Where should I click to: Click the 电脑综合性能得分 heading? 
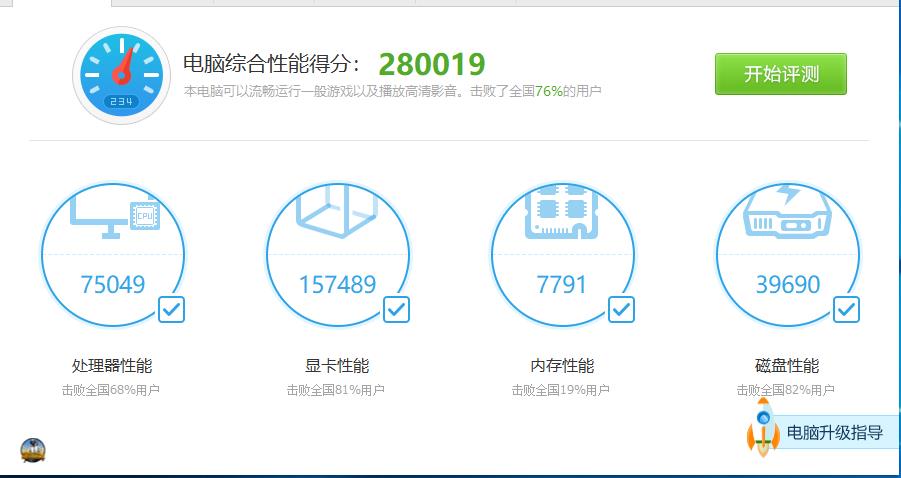(272, 64)
